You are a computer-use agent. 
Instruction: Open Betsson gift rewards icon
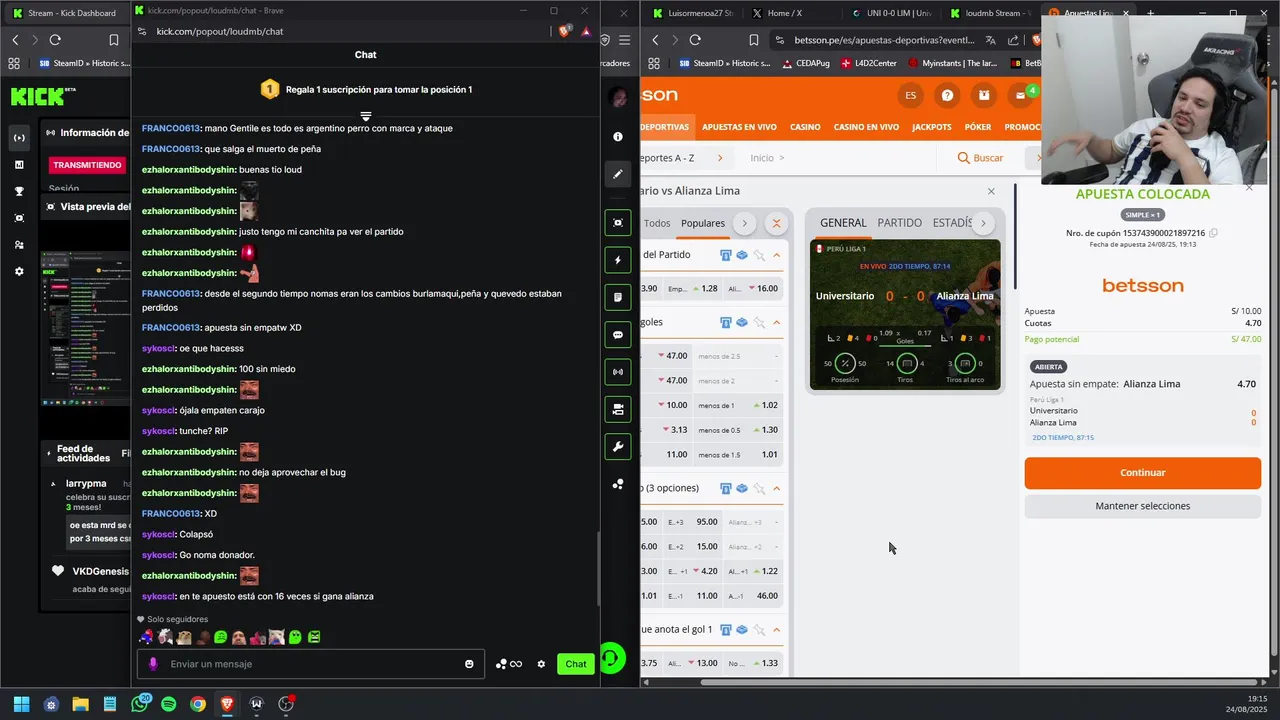pos(984,95)
